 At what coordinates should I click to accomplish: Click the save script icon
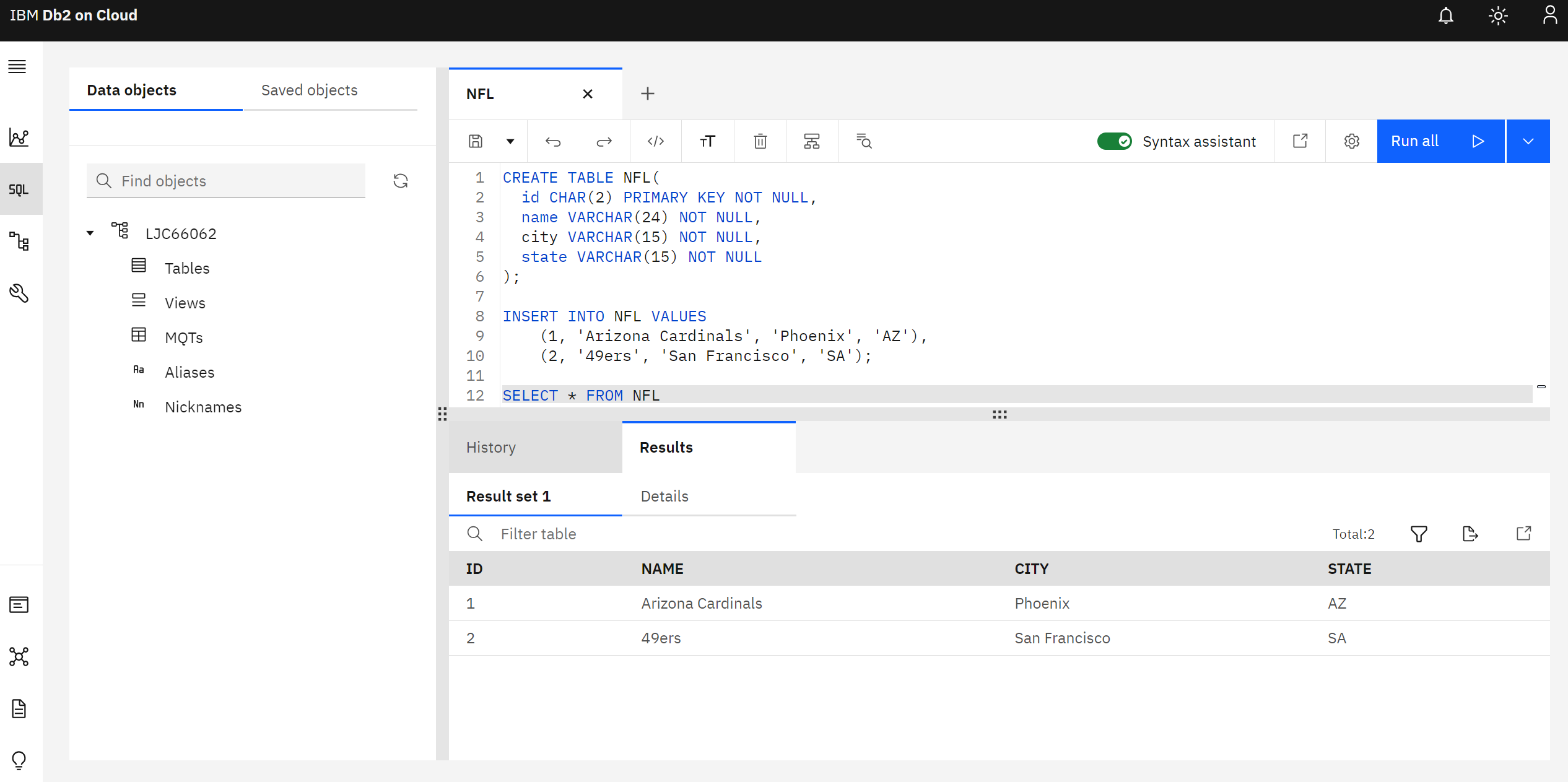tap(475, 141)
